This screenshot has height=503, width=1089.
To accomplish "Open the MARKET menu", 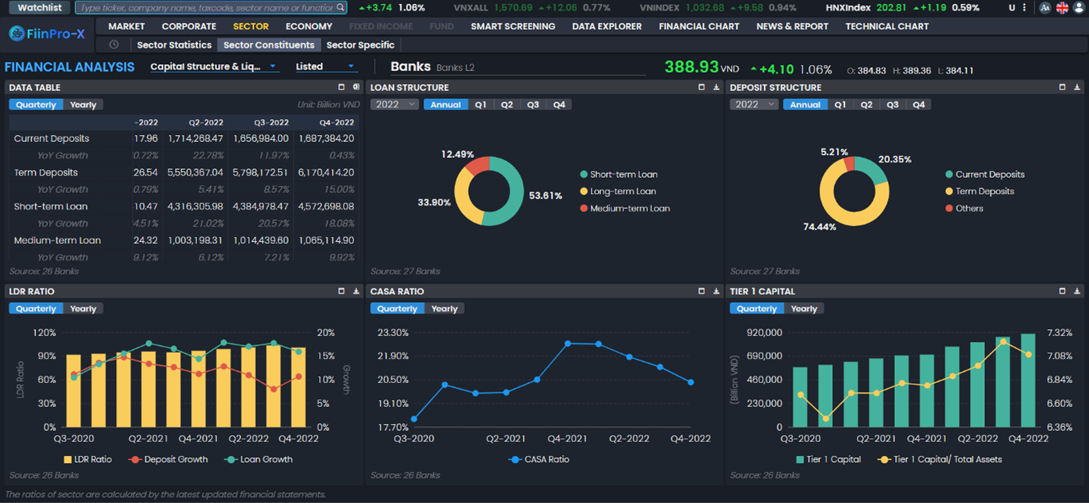I will point(126,26).
